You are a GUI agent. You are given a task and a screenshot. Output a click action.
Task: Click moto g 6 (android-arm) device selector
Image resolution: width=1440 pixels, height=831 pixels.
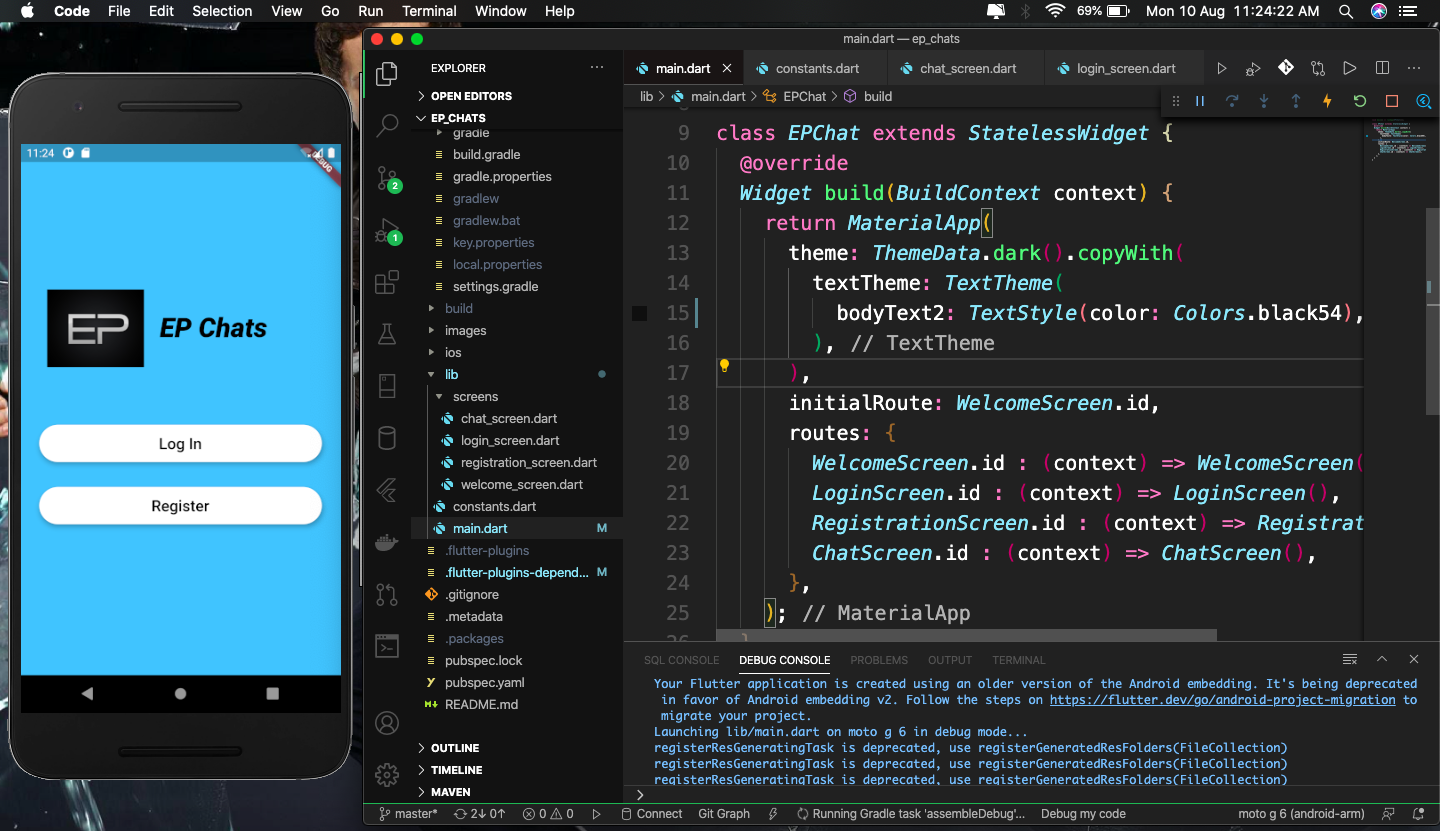1303,814
